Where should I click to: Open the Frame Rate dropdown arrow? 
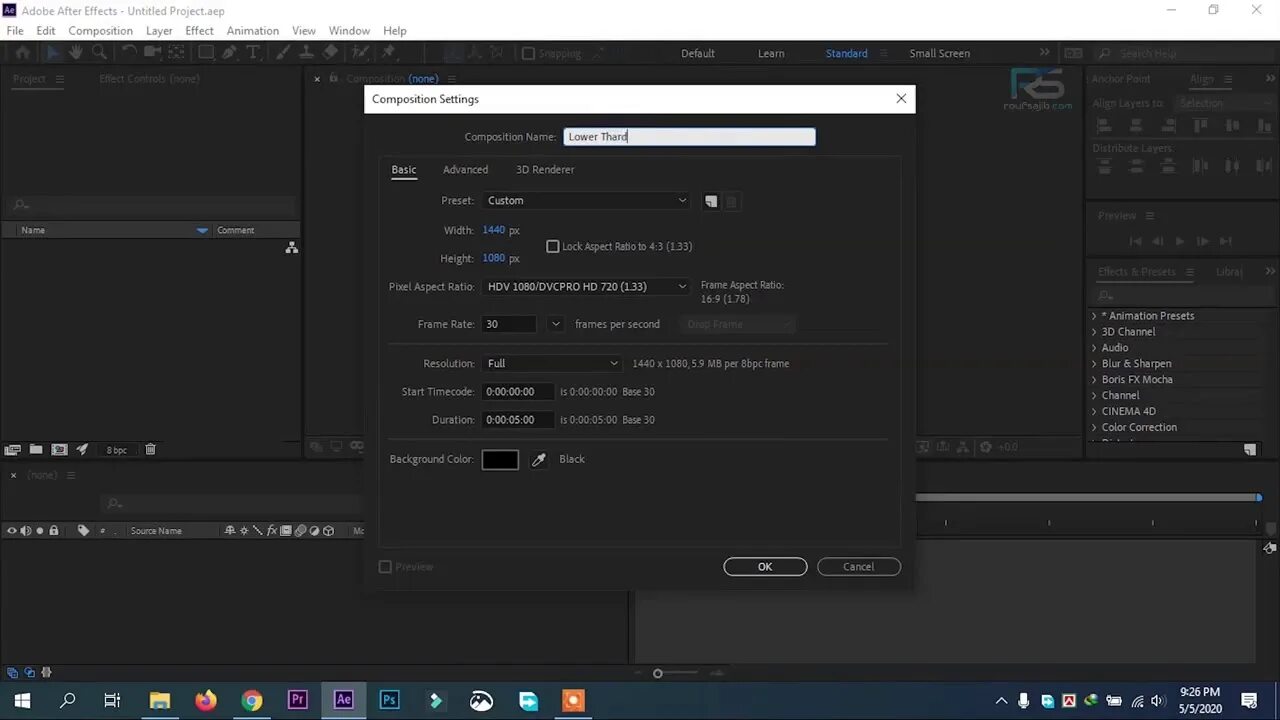556,324
